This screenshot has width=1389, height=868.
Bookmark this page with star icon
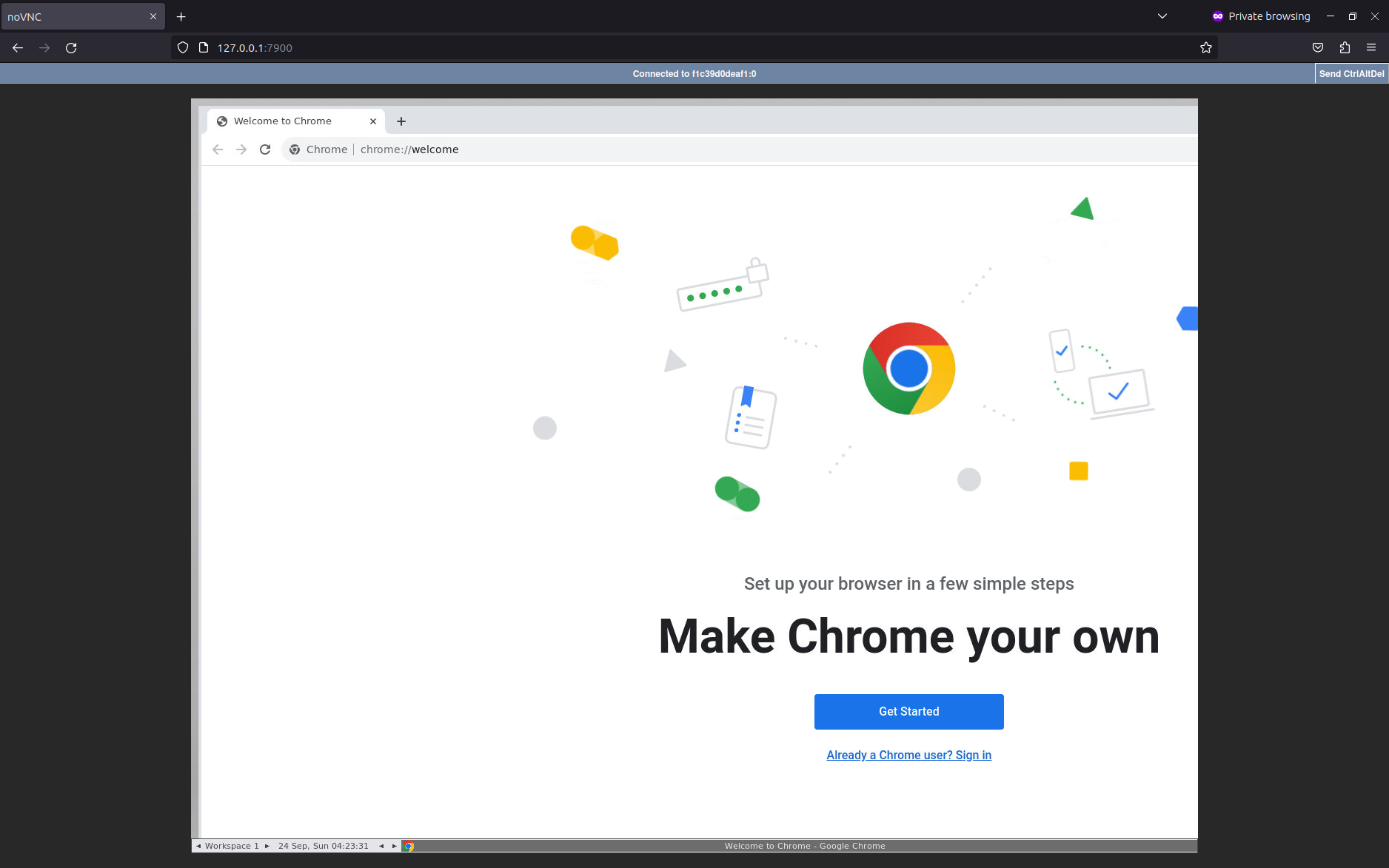click(1205, 48)
